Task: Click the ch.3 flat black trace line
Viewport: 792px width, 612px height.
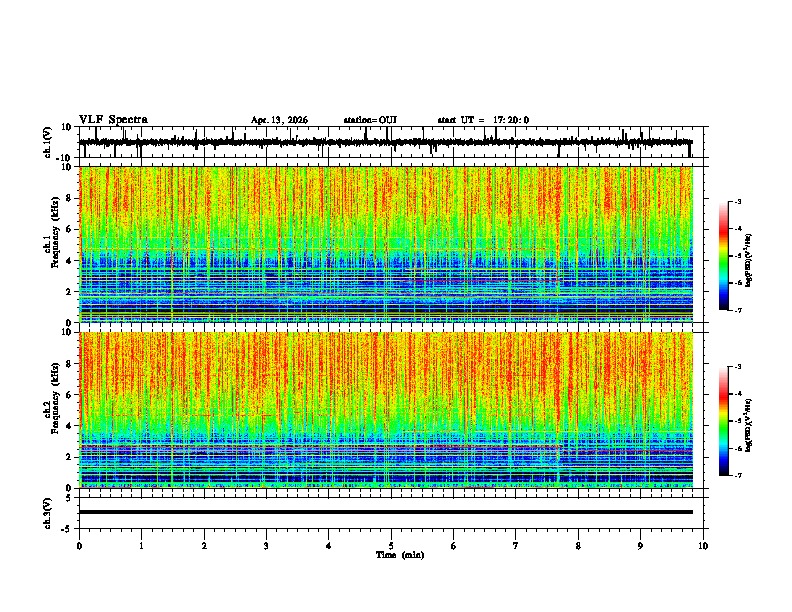Action: coord(386,512)
